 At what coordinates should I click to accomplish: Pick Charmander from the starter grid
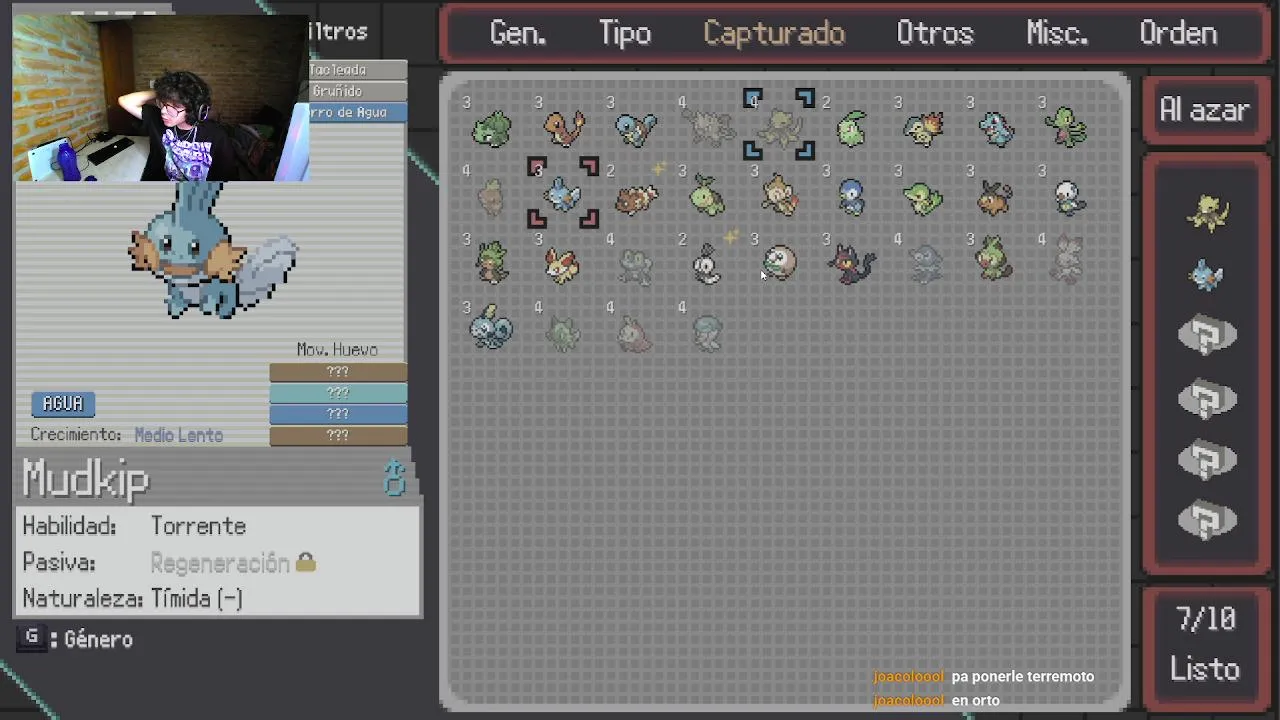[x=564, y=128]
